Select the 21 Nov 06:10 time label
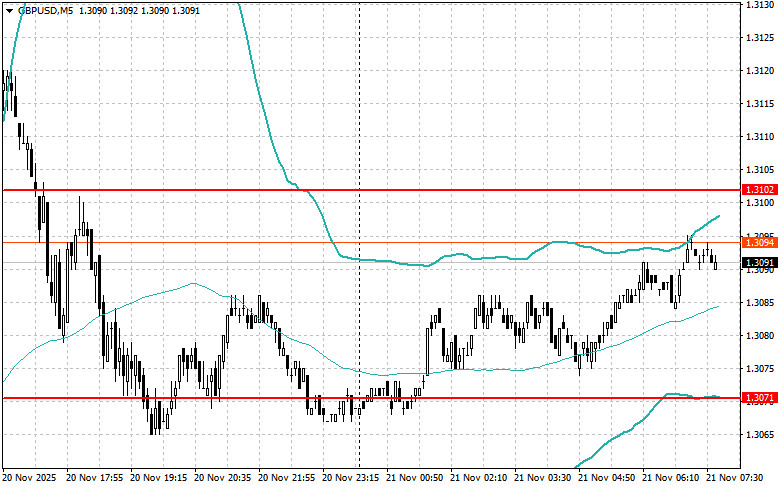The image size is (781, 489). click(671, 478)
